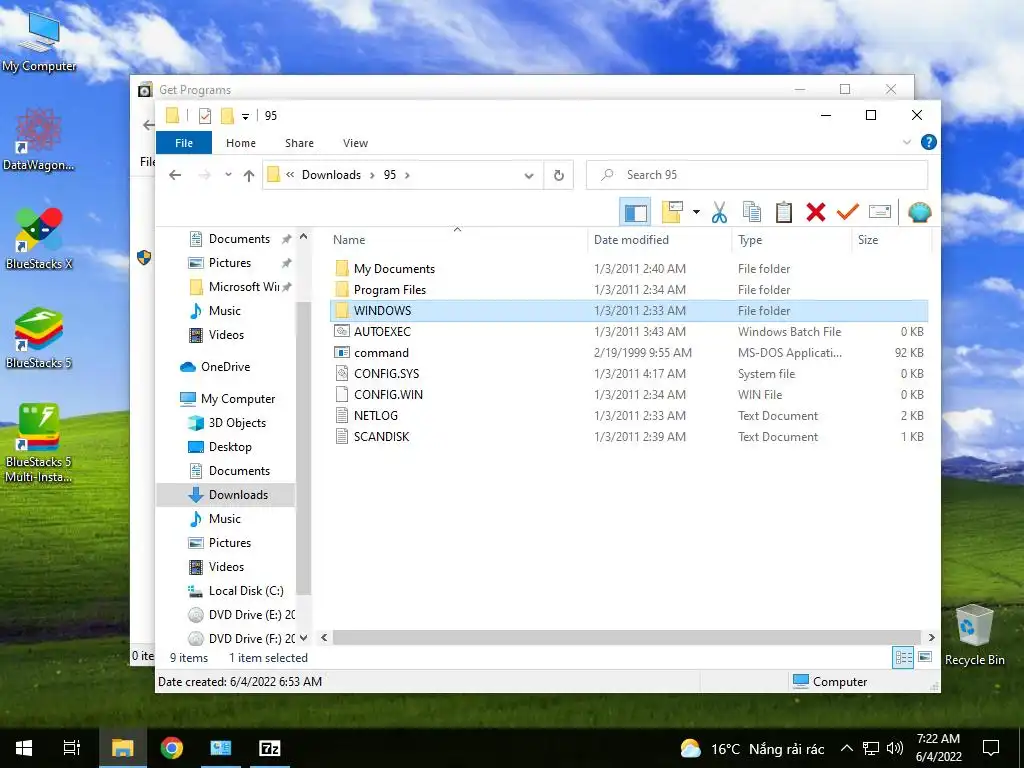Click the Up one level arrow
Viewport: 1024px width, 768px height.
tap(249, 175)
